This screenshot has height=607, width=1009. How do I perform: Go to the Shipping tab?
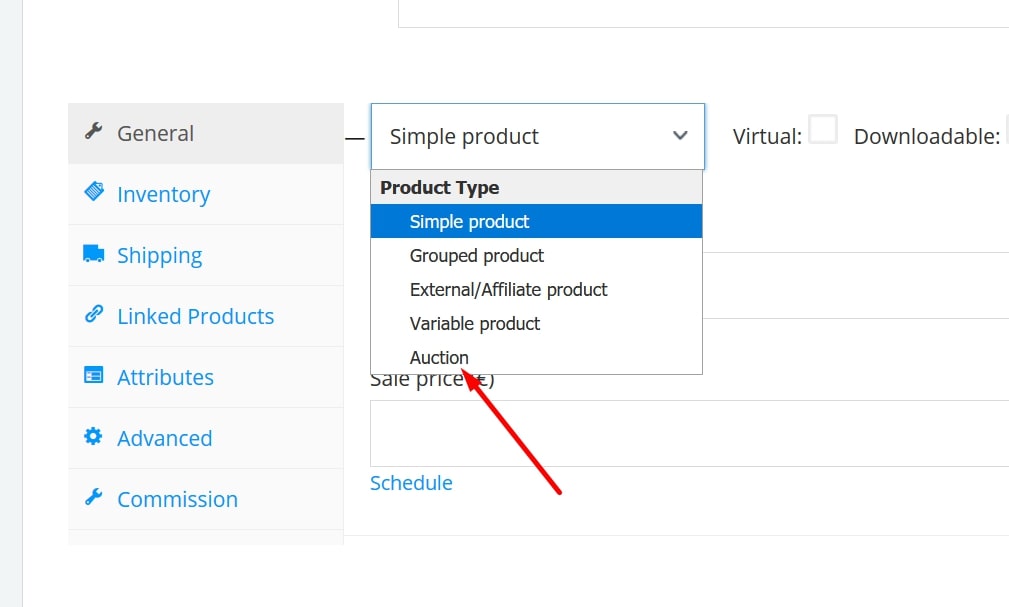pos(206,256)
